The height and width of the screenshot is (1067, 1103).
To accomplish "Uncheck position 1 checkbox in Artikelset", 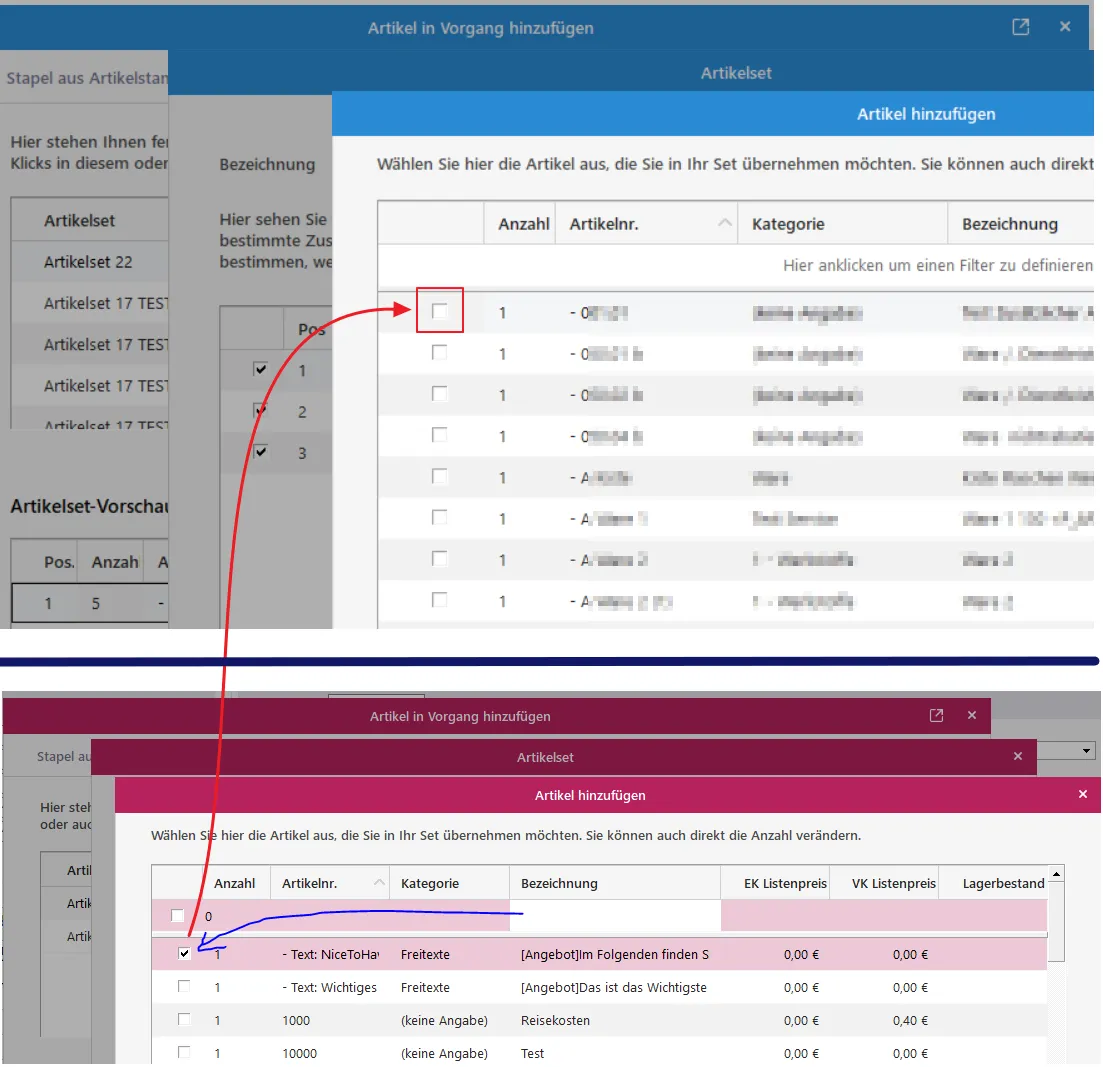I will click(x=261, y=370).
